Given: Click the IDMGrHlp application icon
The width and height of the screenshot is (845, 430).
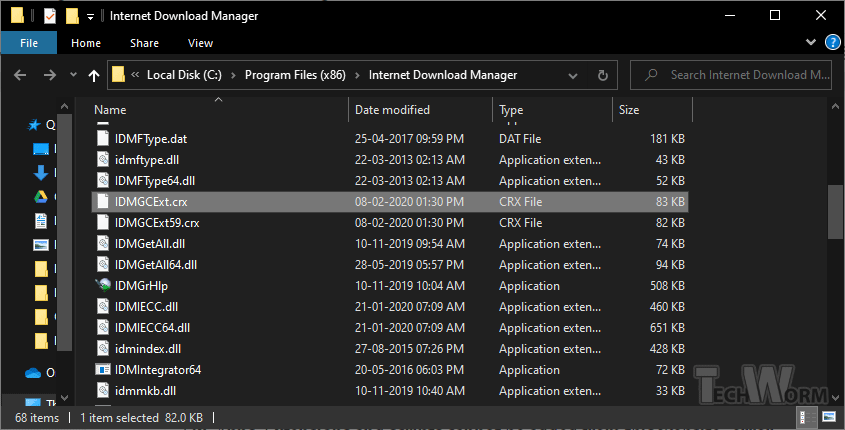Looking at the screenshot, I should click(x=103, y=285).
